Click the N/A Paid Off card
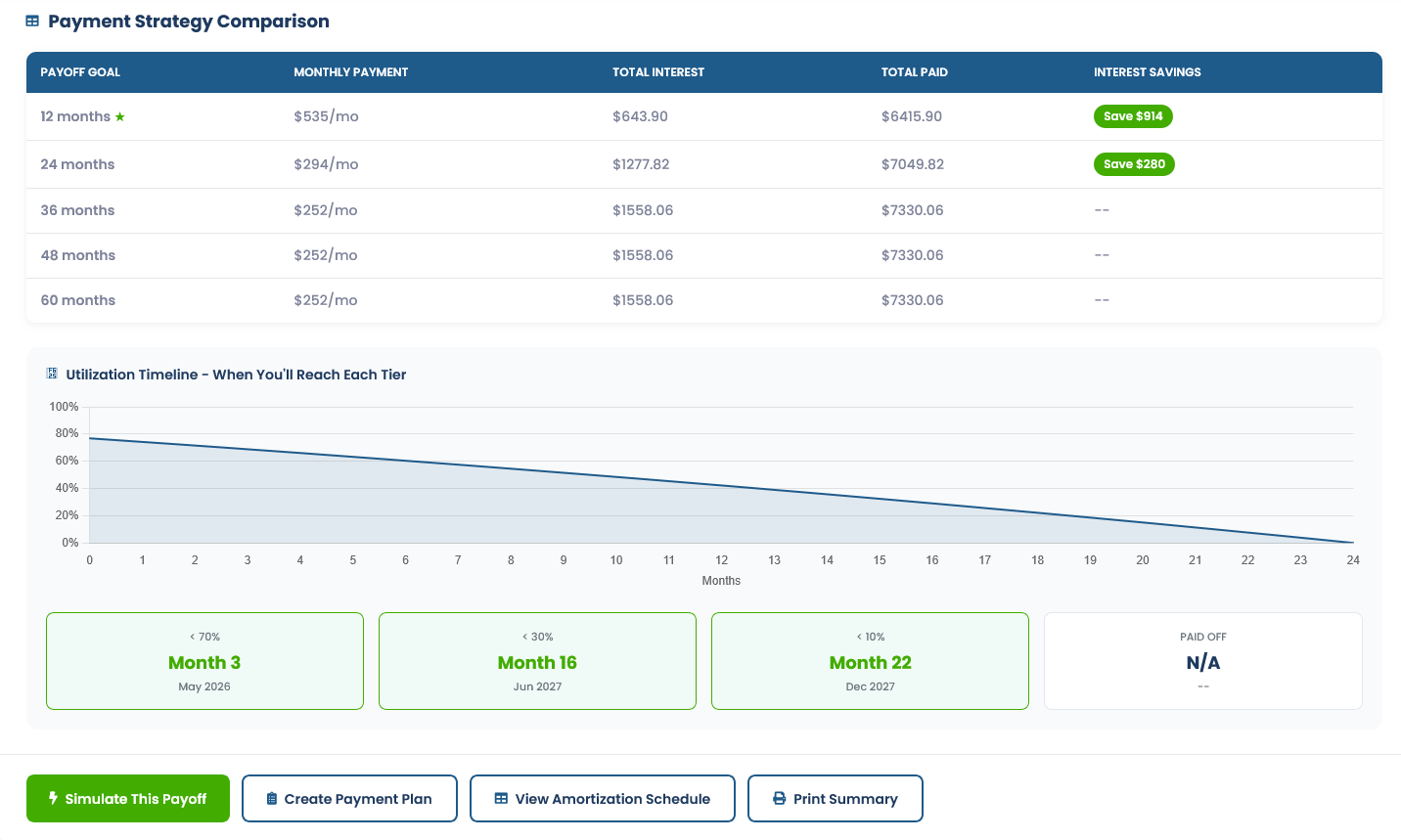This screenshot has width=1401, height=840. point(1202,661)
